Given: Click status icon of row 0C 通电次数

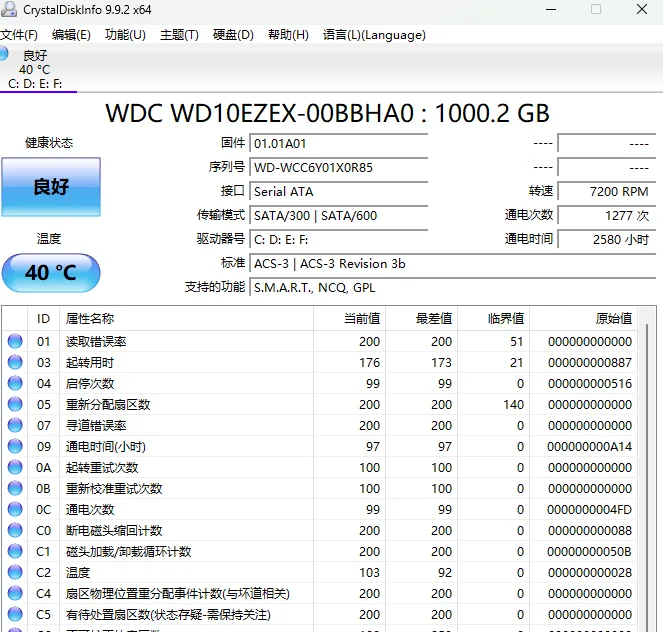Looking at the screenshot, I should click(15, 509).
